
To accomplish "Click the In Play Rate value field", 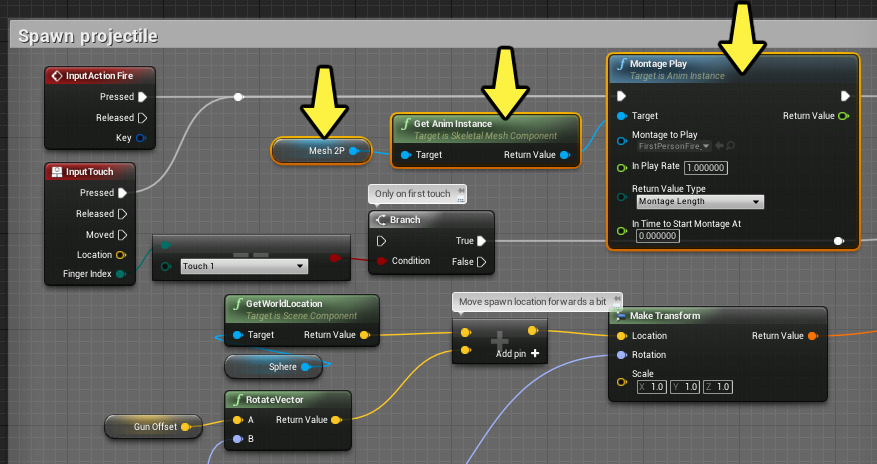I will [x=705, y=167].
